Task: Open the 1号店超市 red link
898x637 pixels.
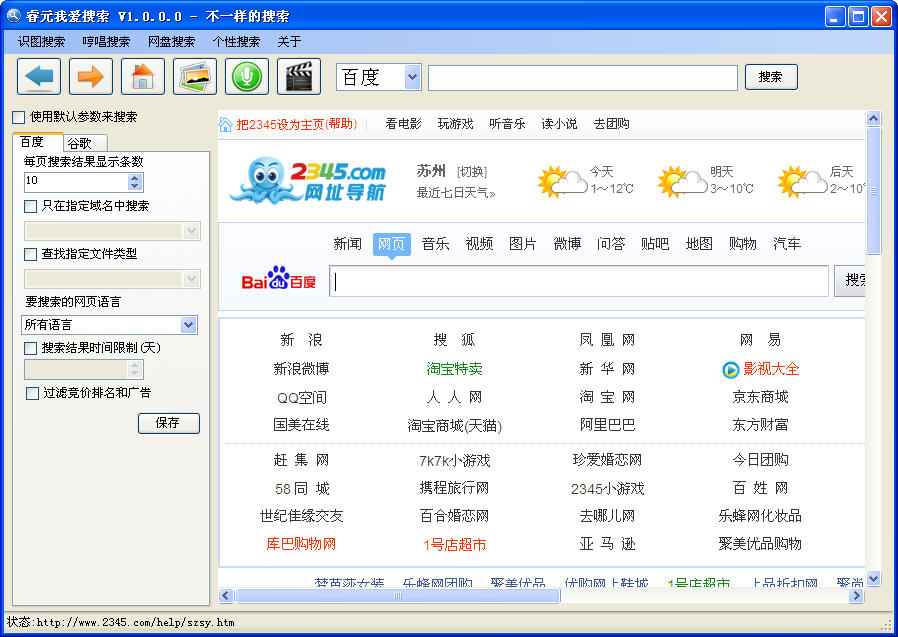Action: tap(455, 544)
